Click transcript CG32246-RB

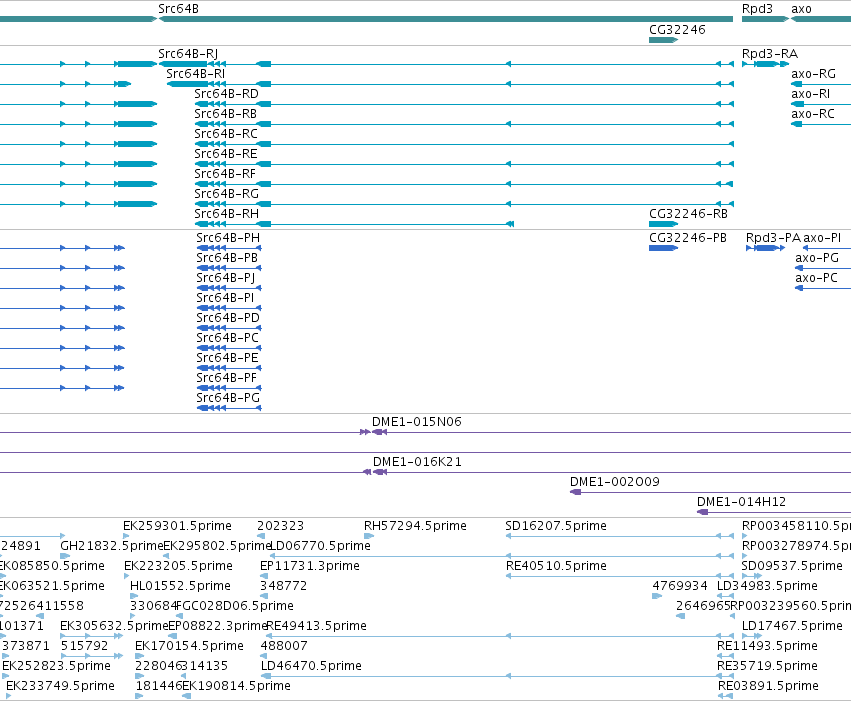(x=688, y=214)
